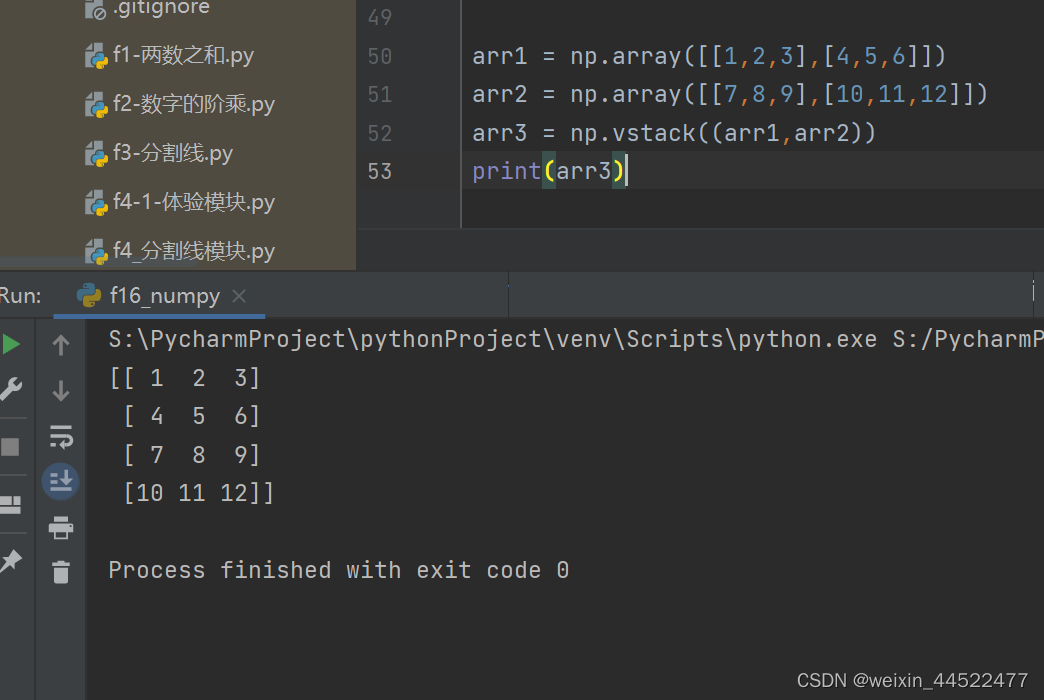
Task: Stop the running process square icon
Action: tap(10, 446)
